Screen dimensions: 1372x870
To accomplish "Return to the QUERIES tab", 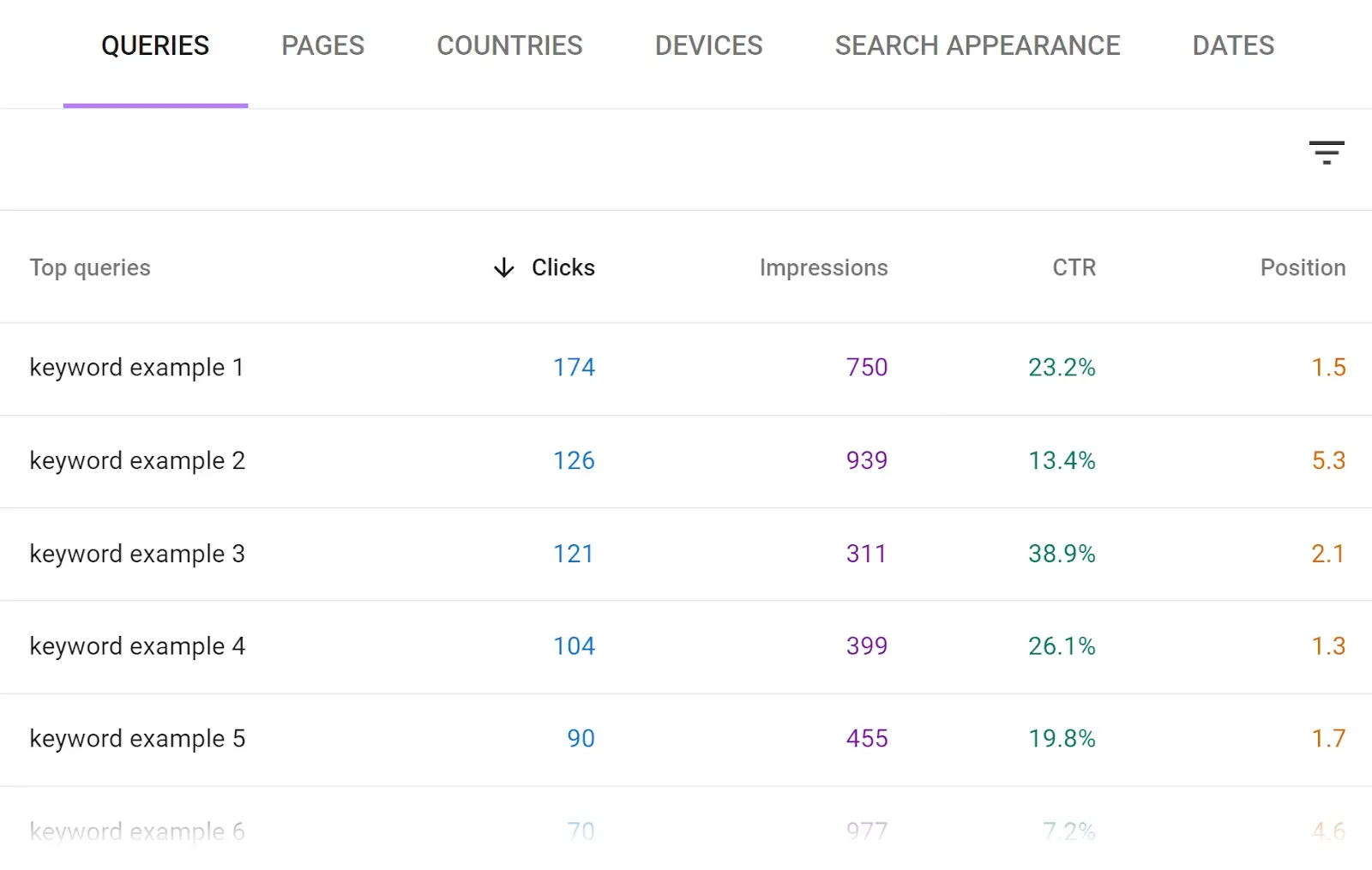I will [154, 45].
